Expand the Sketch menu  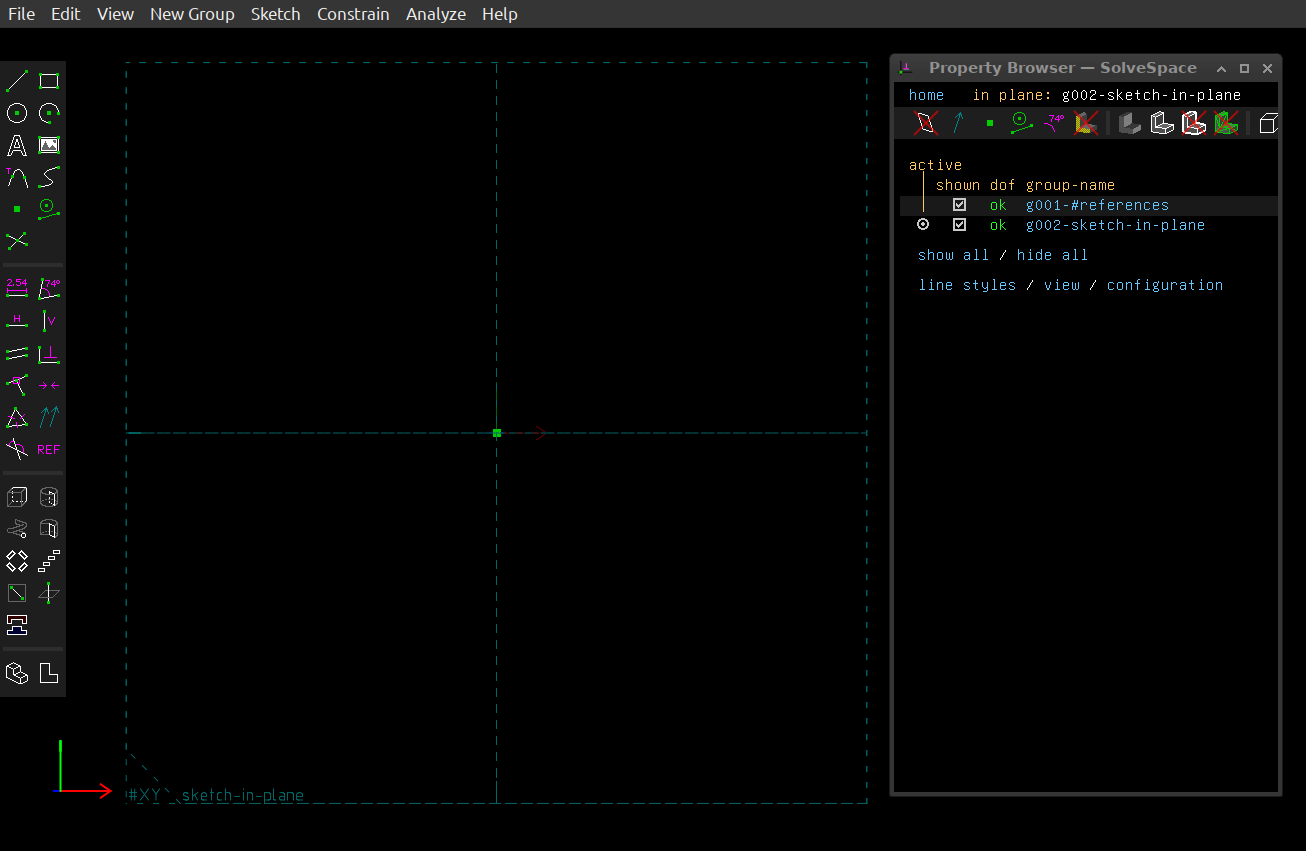pos(275,14)
